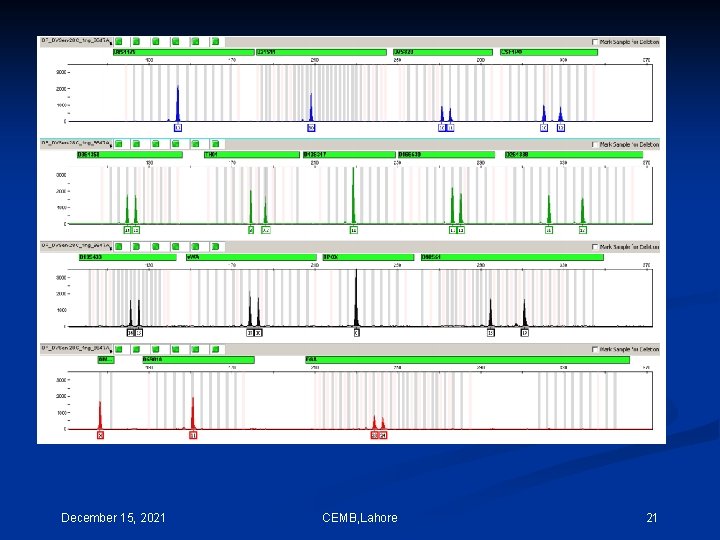Click first green quality flag in green-trace panel
Viewport: 720px width, 540px height.
click(x=118, y=144)
